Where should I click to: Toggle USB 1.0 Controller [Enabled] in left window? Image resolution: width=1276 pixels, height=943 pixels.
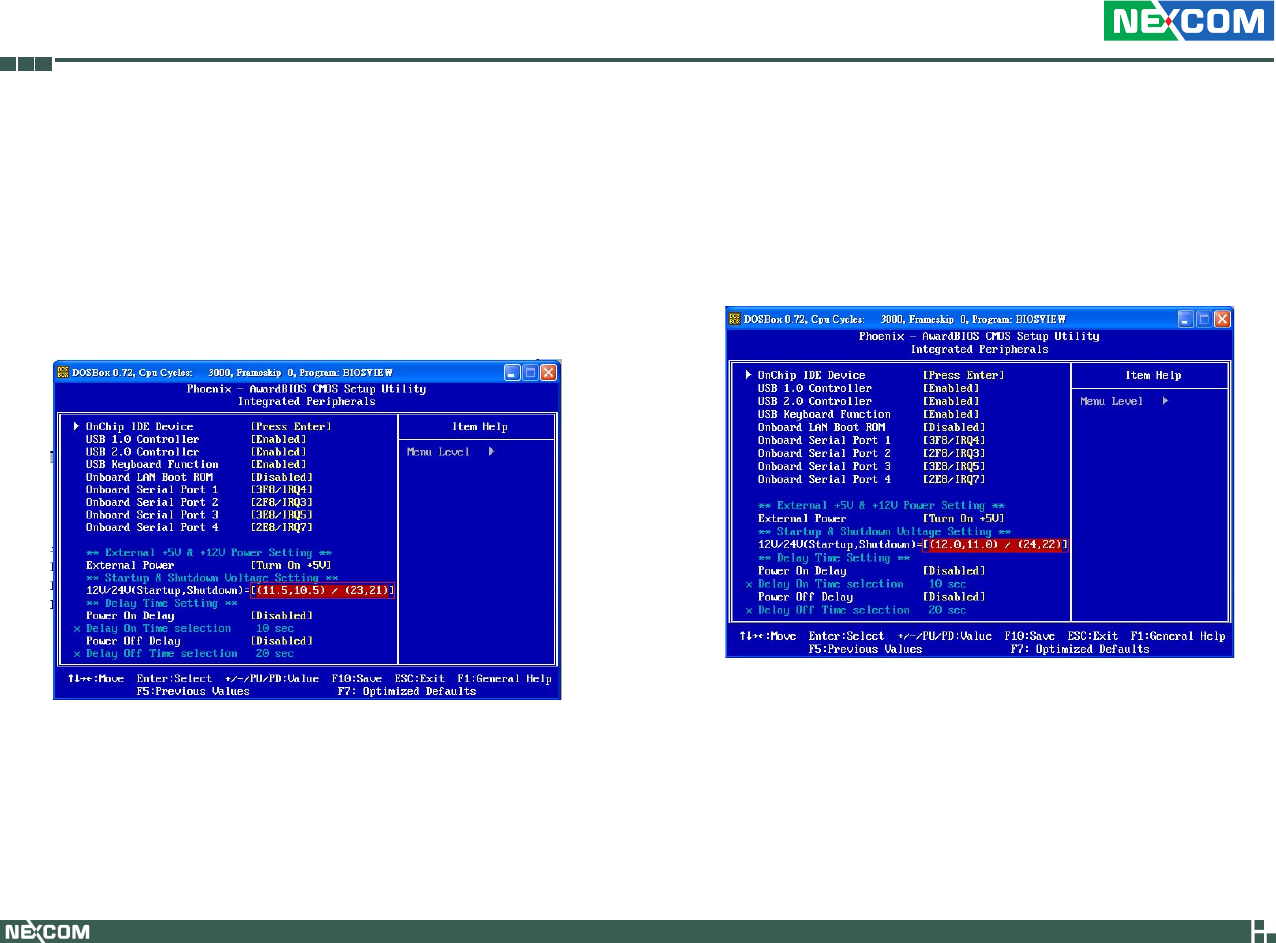coord(278,439)
